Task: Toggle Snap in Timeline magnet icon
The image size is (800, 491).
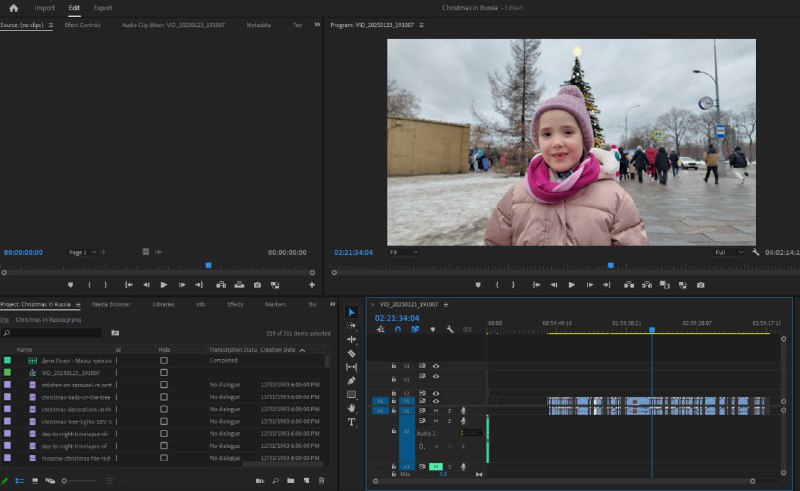Action: [x=398, y=329]
